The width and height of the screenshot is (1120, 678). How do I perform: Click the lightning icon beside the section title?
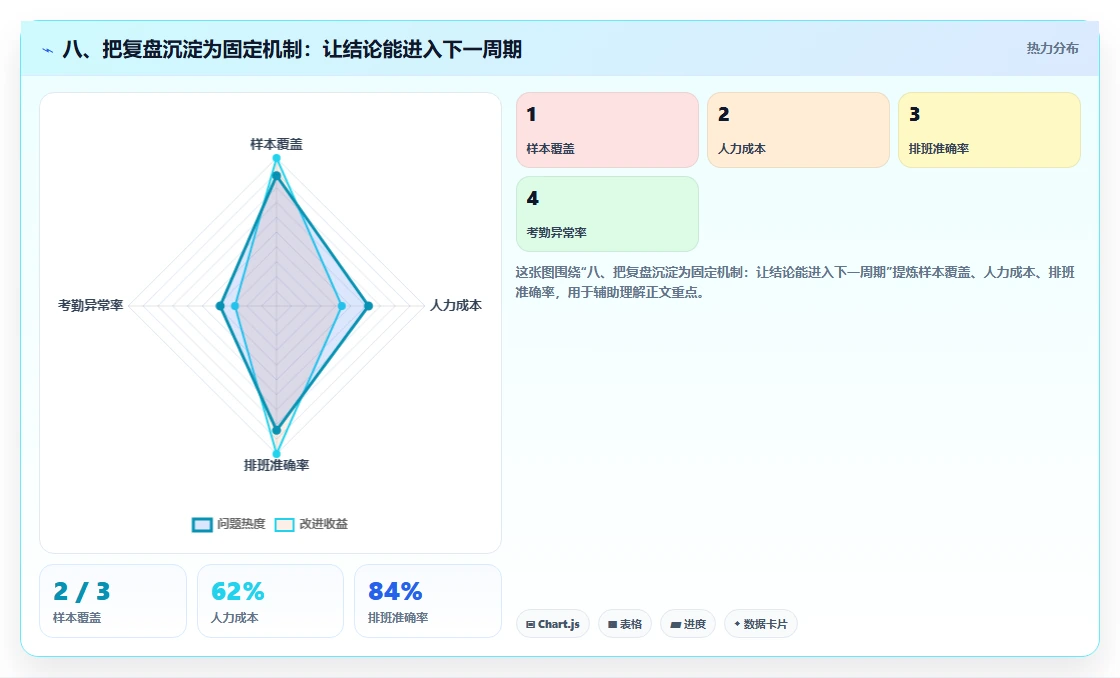[48, 50]
